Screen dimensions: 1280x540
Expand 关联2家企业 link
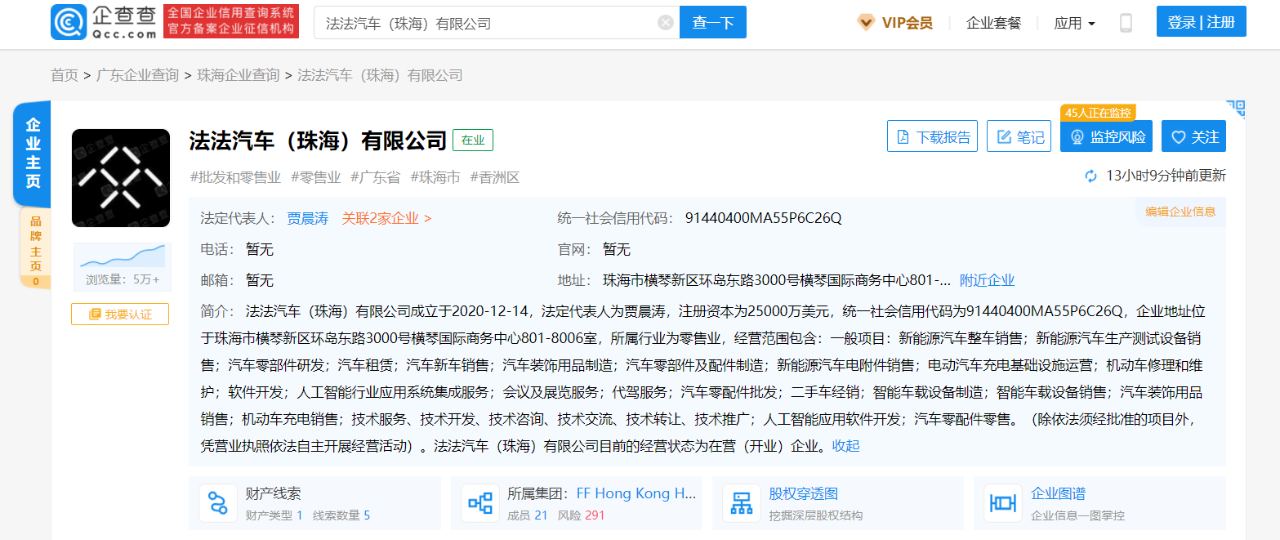click(387, 218)
